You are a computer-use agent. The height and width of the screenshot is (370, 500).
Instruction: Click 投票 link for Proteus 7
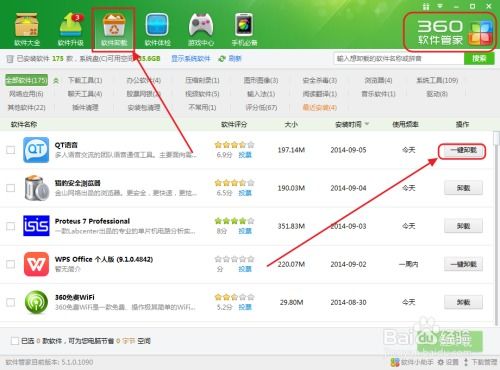tap(245, 231)
